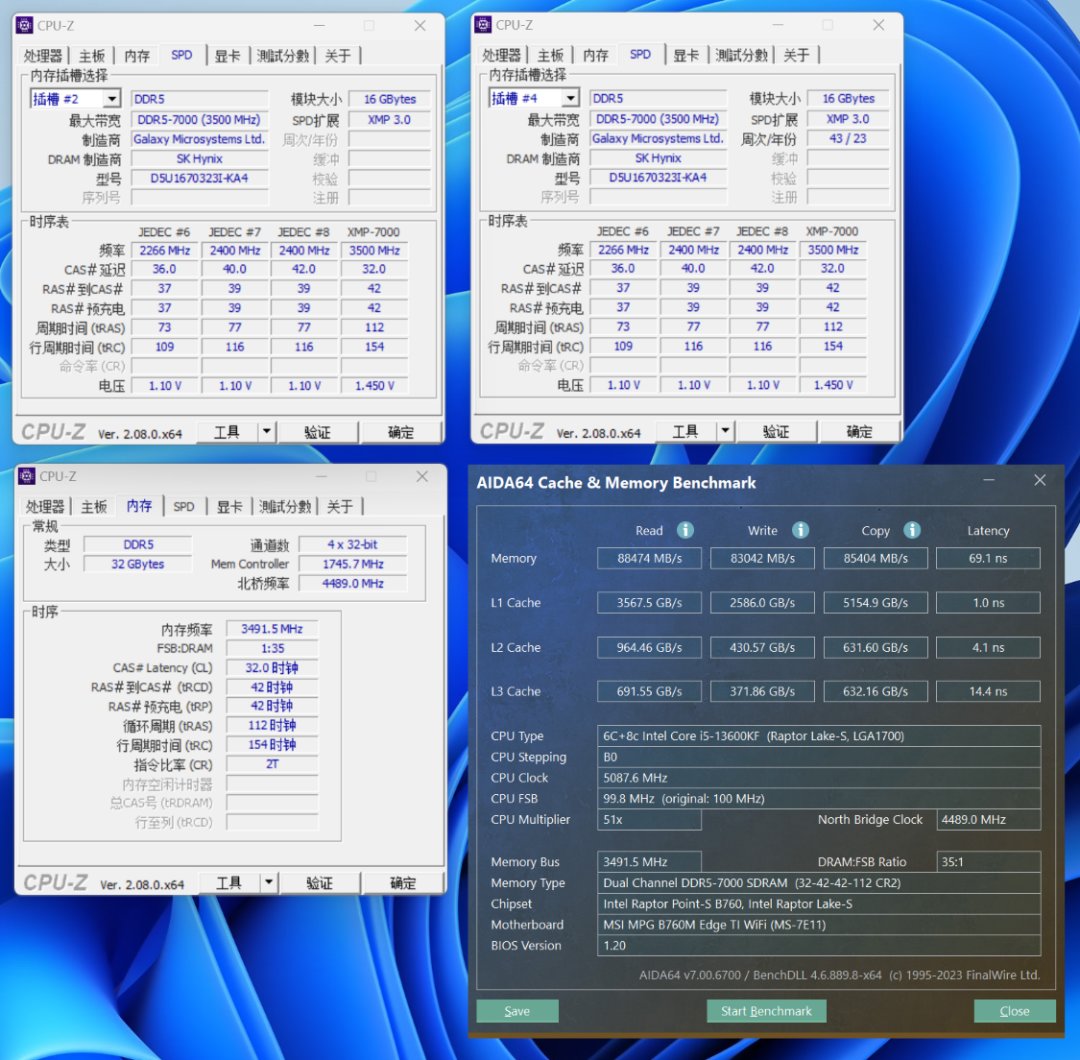The image size is (1080, 1060).
Task: Click CPU-Z app icon in top-left window title
Action: pyautogui.click(x=25, y=25)
